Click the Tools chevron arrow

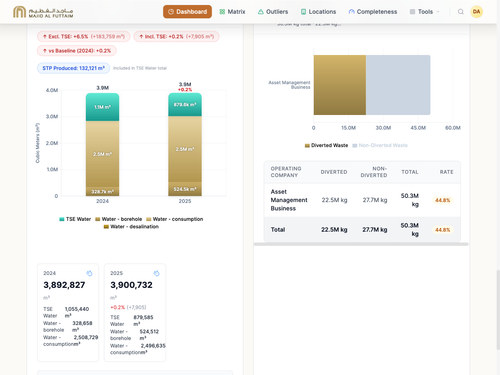click(x=438, y=12)
